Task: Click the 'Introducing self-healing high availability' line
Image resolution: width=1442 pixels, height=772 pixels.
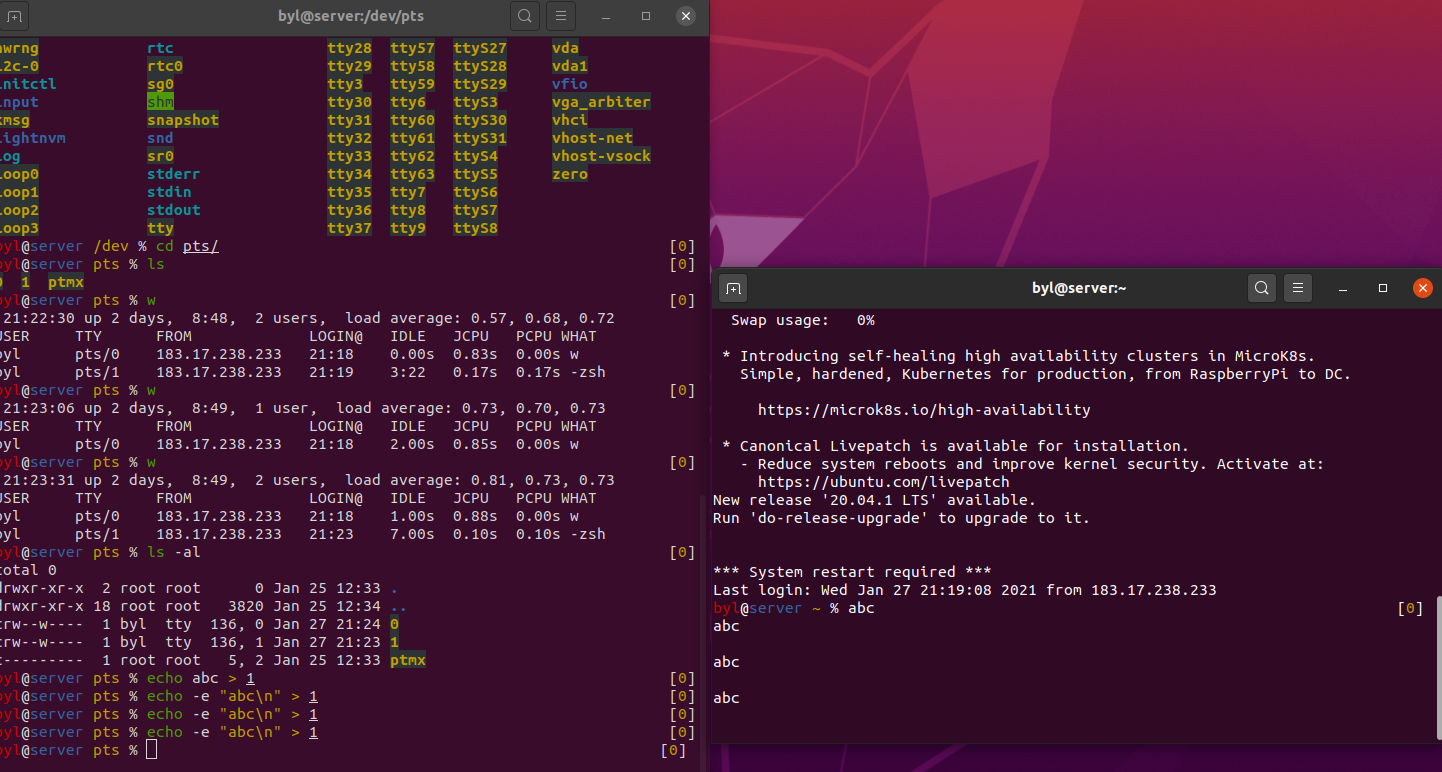Action: pos(1019,356)
